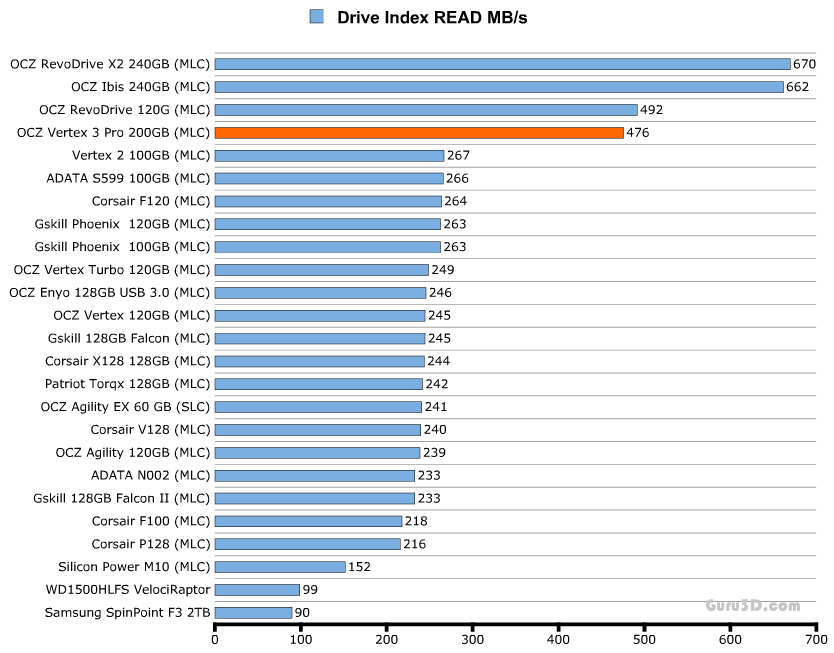Select the Corsair F120 bar
The height and width of the screenshot is (653, 834).
coord(328,201)
